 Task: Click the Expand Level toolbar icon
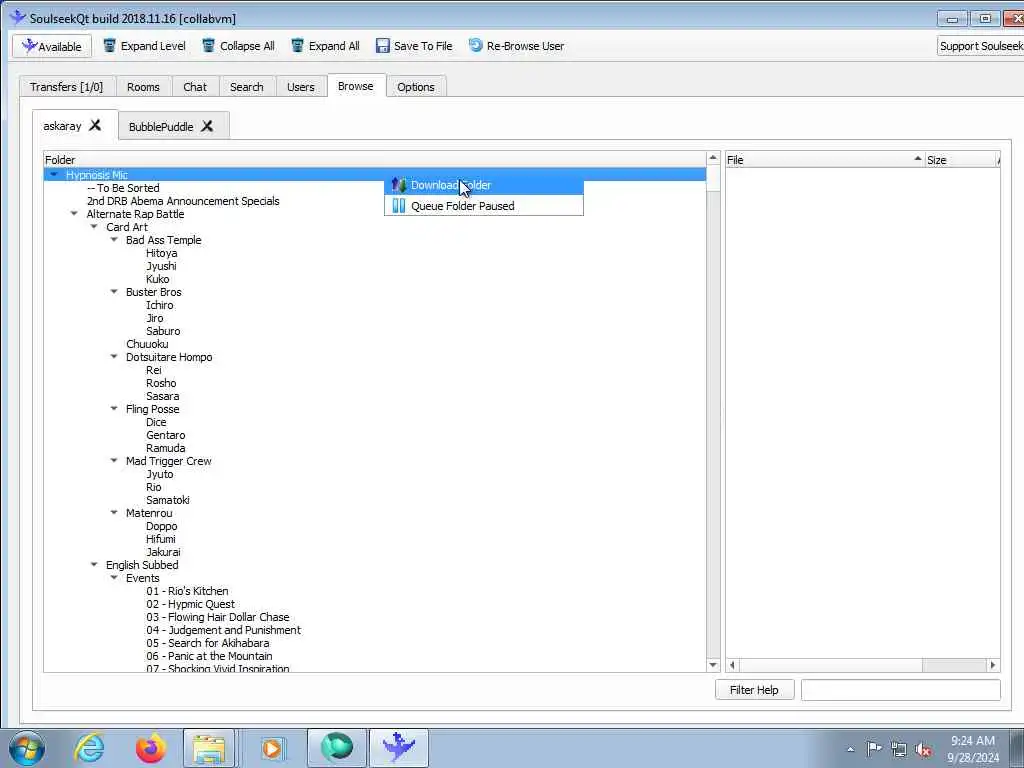(x=110, y=46)
